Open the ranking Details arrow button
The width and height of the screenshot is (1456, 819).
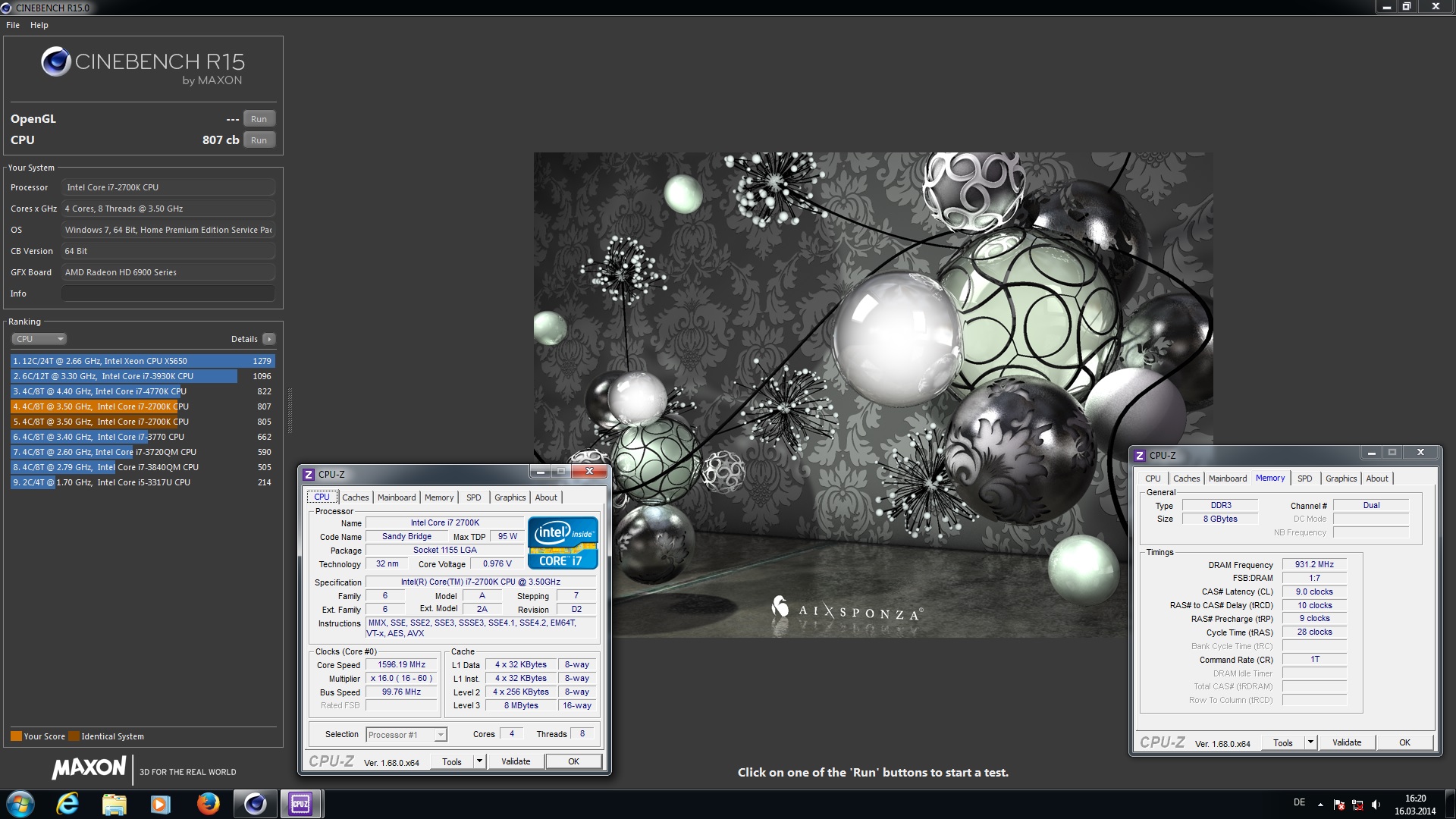click(269, 339)
